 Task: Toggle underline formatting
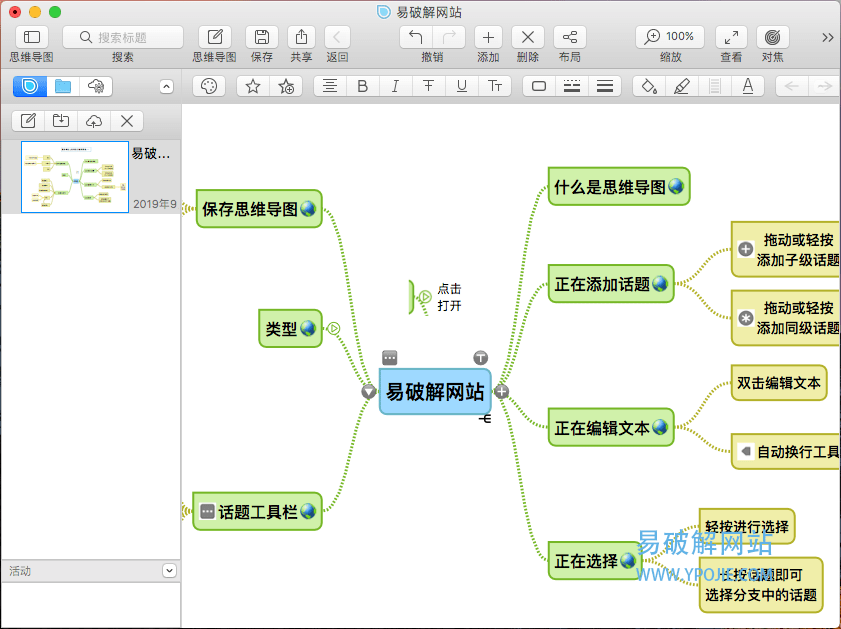[461, 86]
